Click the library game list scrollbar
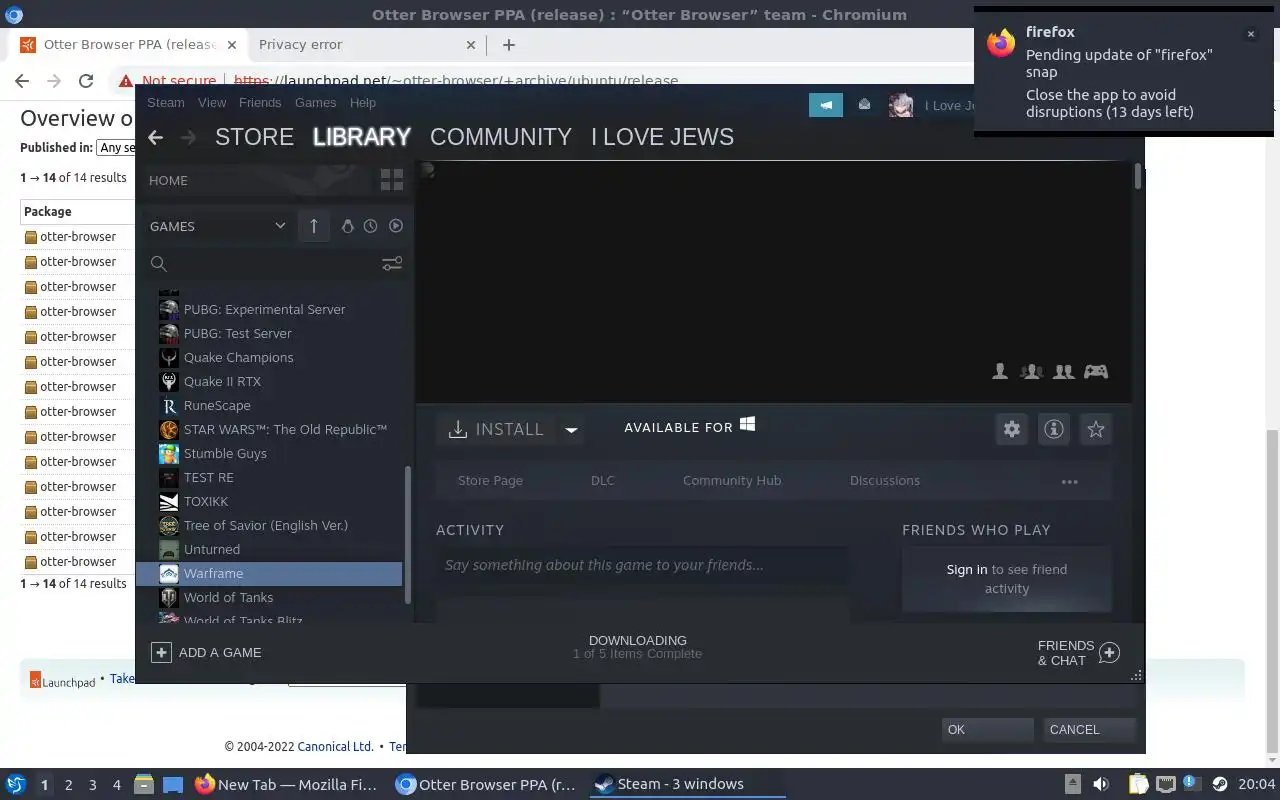This screenshot has height=800, width=1280. 407,535
